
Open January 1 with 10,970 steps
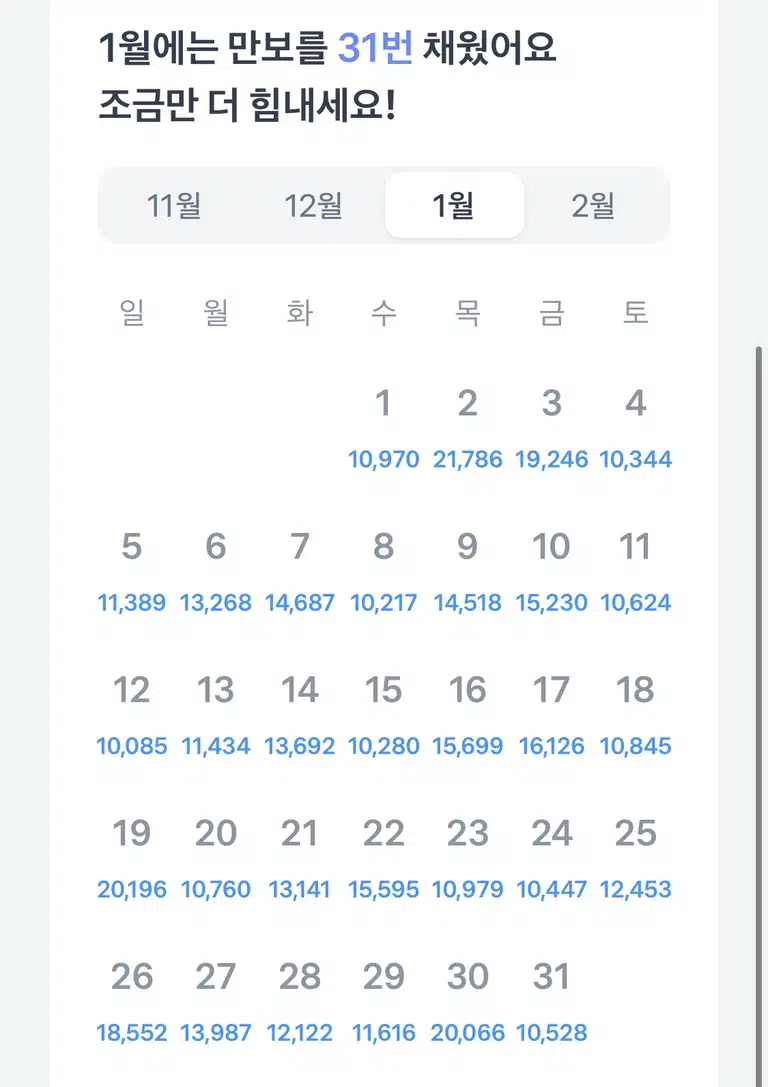tap(383, 428)
